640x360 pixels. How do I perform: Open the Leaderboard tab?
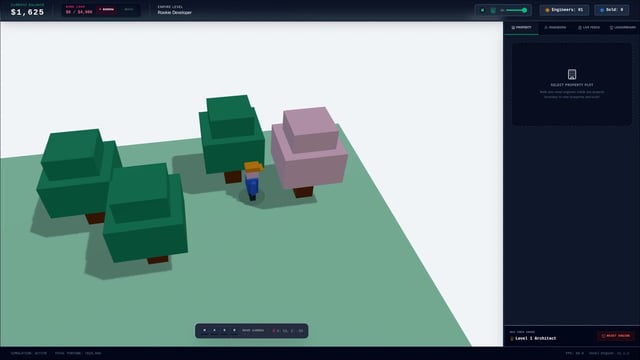click(622, 27)
